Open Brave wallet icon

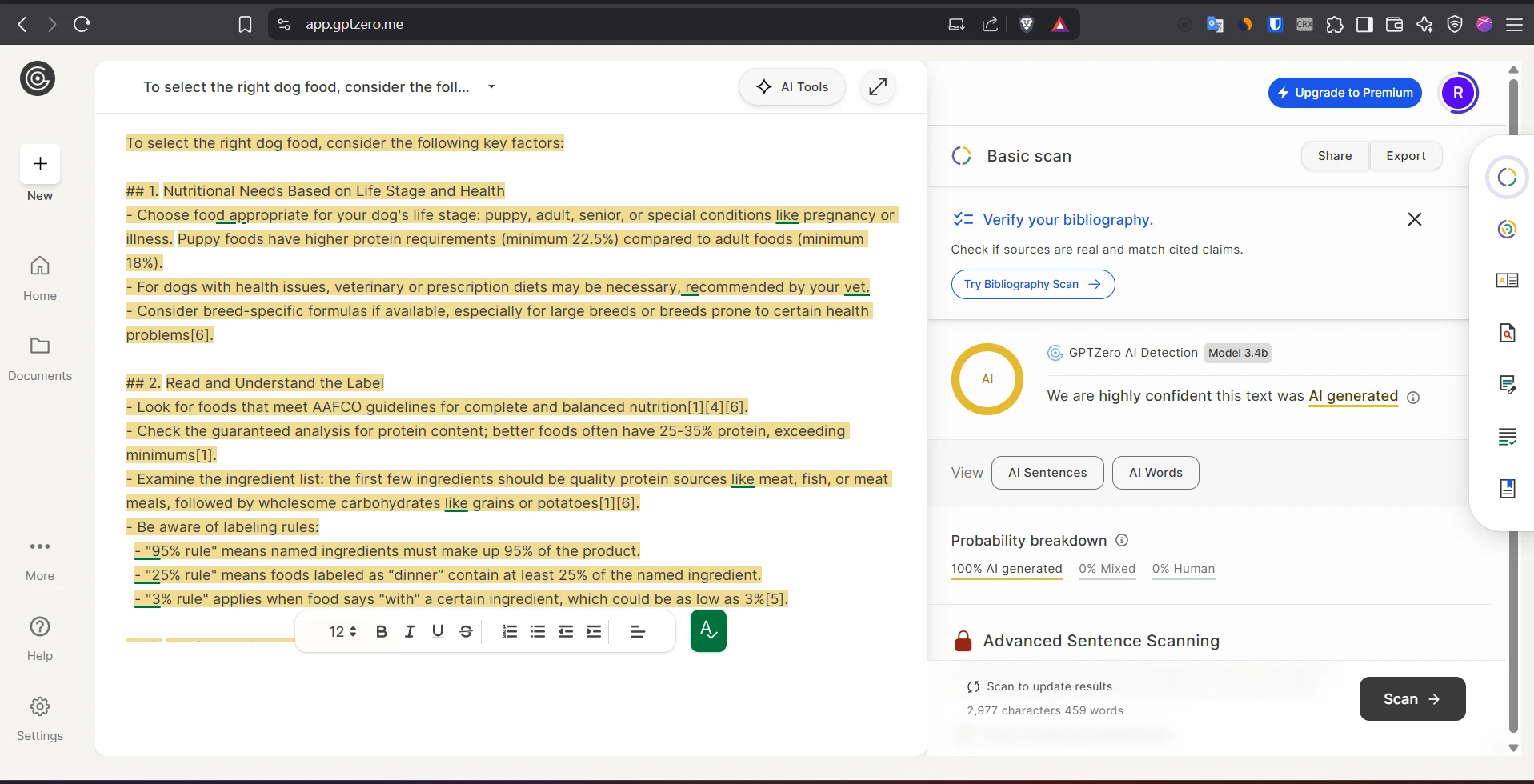[x=1394, y=24]
